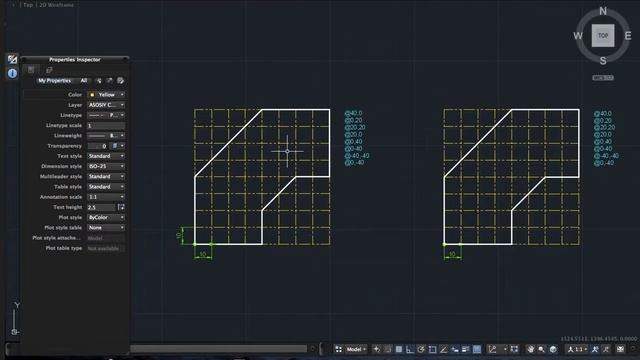Toggle grid display in status bar
The width and height of the screenshot is (640, 360).
[x=399, y=349]
